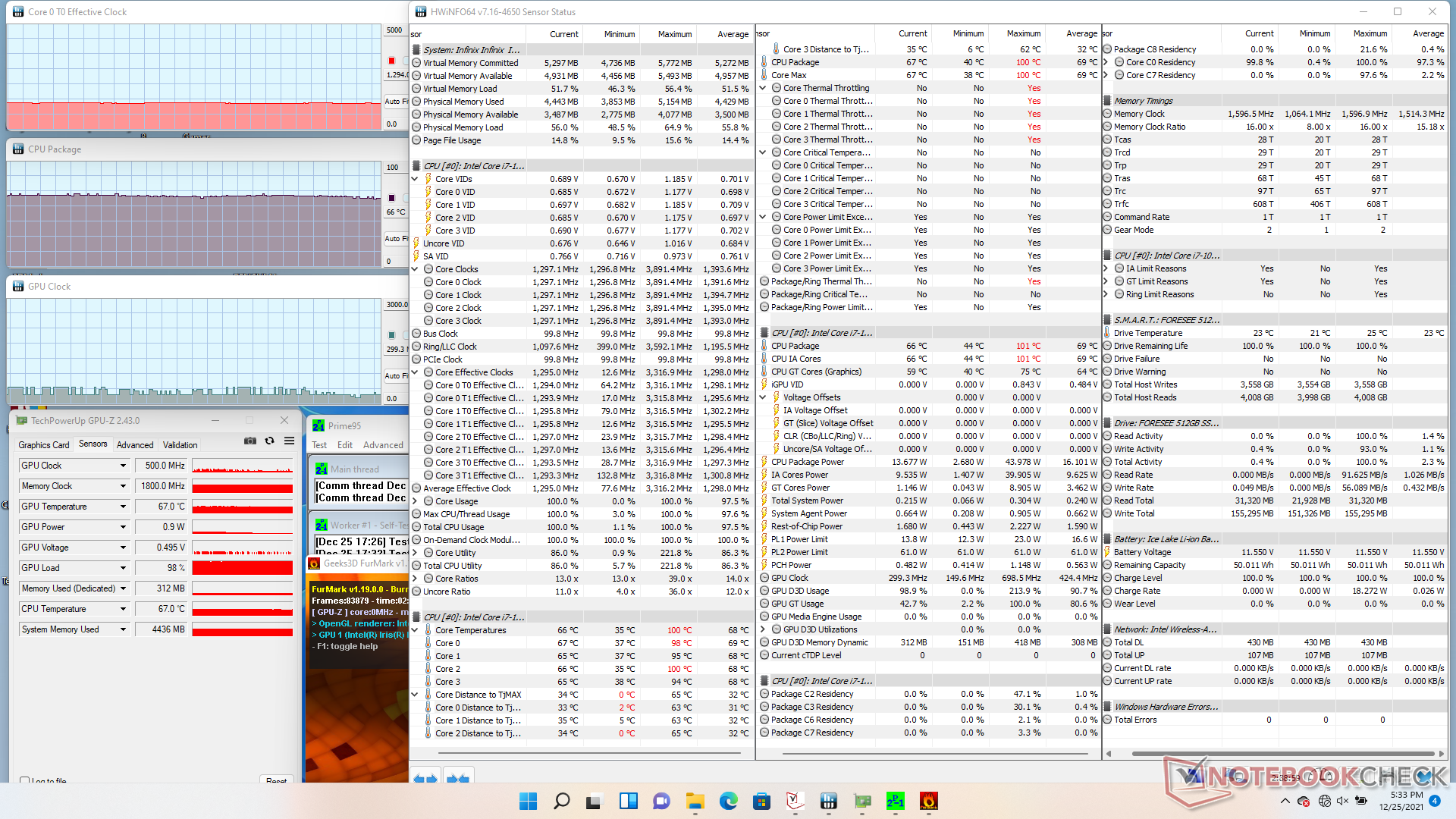Click GPU-Z refresh icon

pyautogui.click(x=269, y=441)
